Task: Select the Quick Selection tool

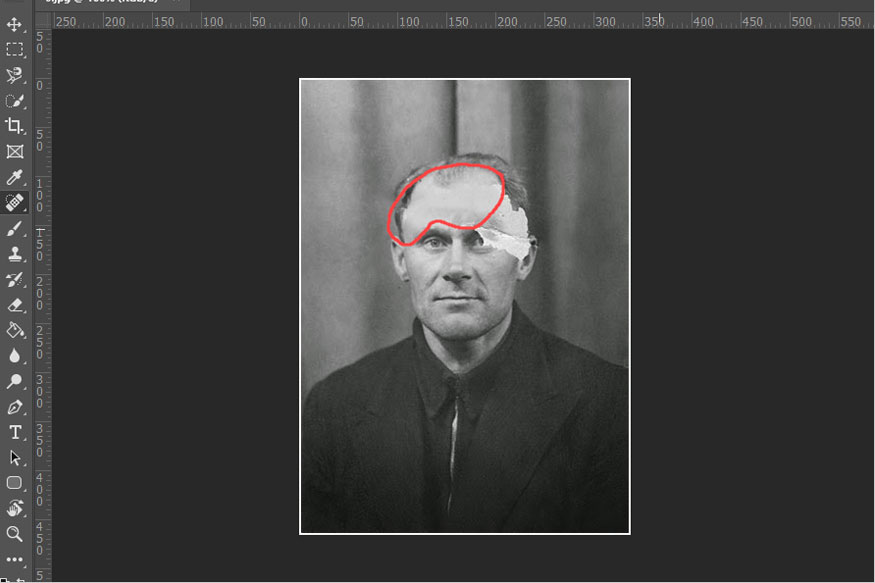Action: pos(15,100)
